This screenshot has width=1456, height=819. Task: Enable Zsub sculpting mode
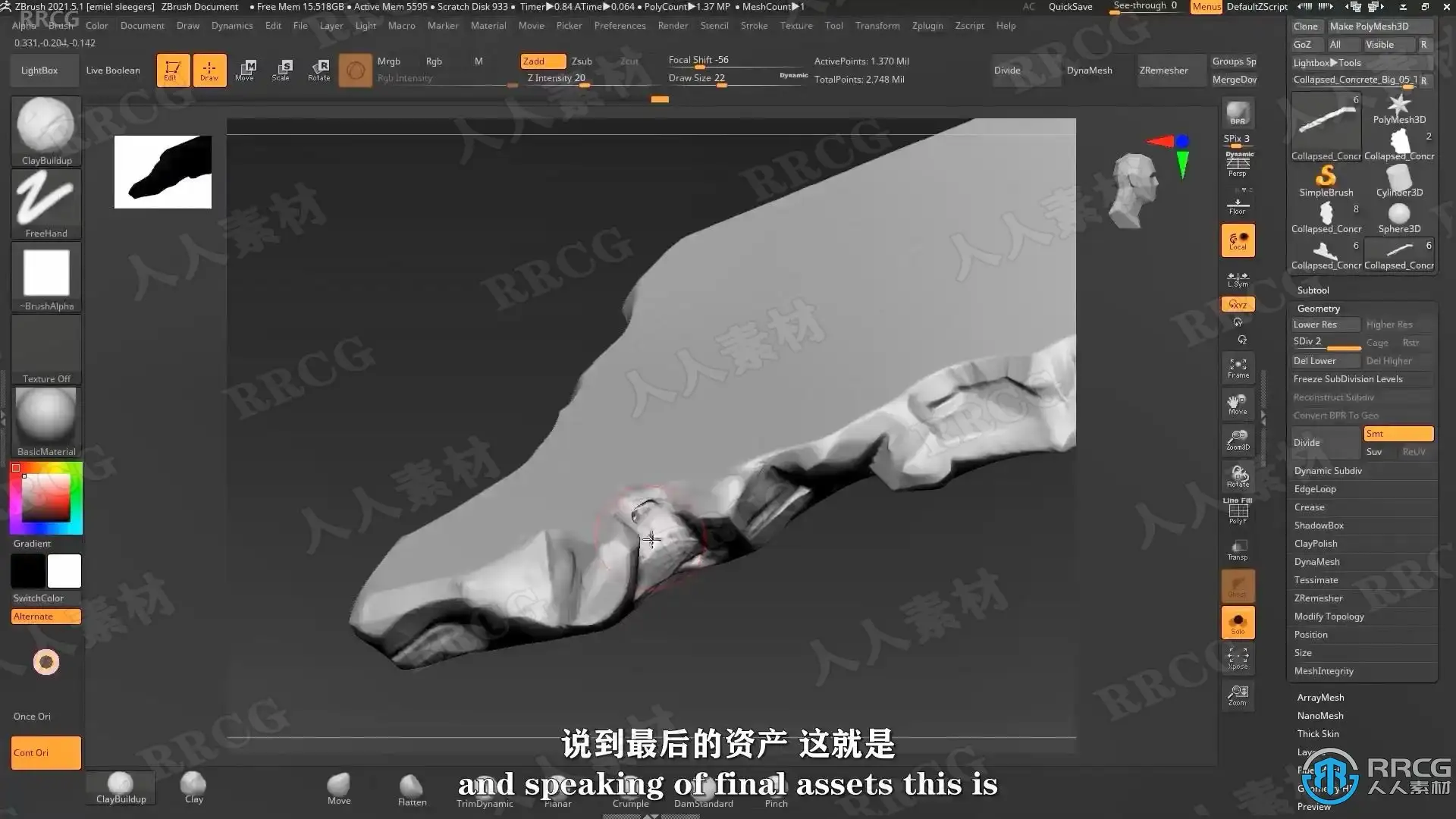[x=582, y=61]
